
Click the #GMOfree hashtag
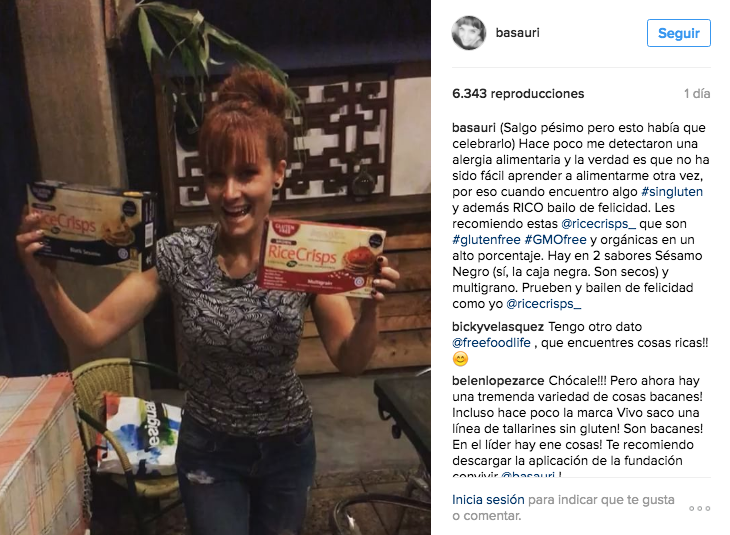click(x=555, y=240)
